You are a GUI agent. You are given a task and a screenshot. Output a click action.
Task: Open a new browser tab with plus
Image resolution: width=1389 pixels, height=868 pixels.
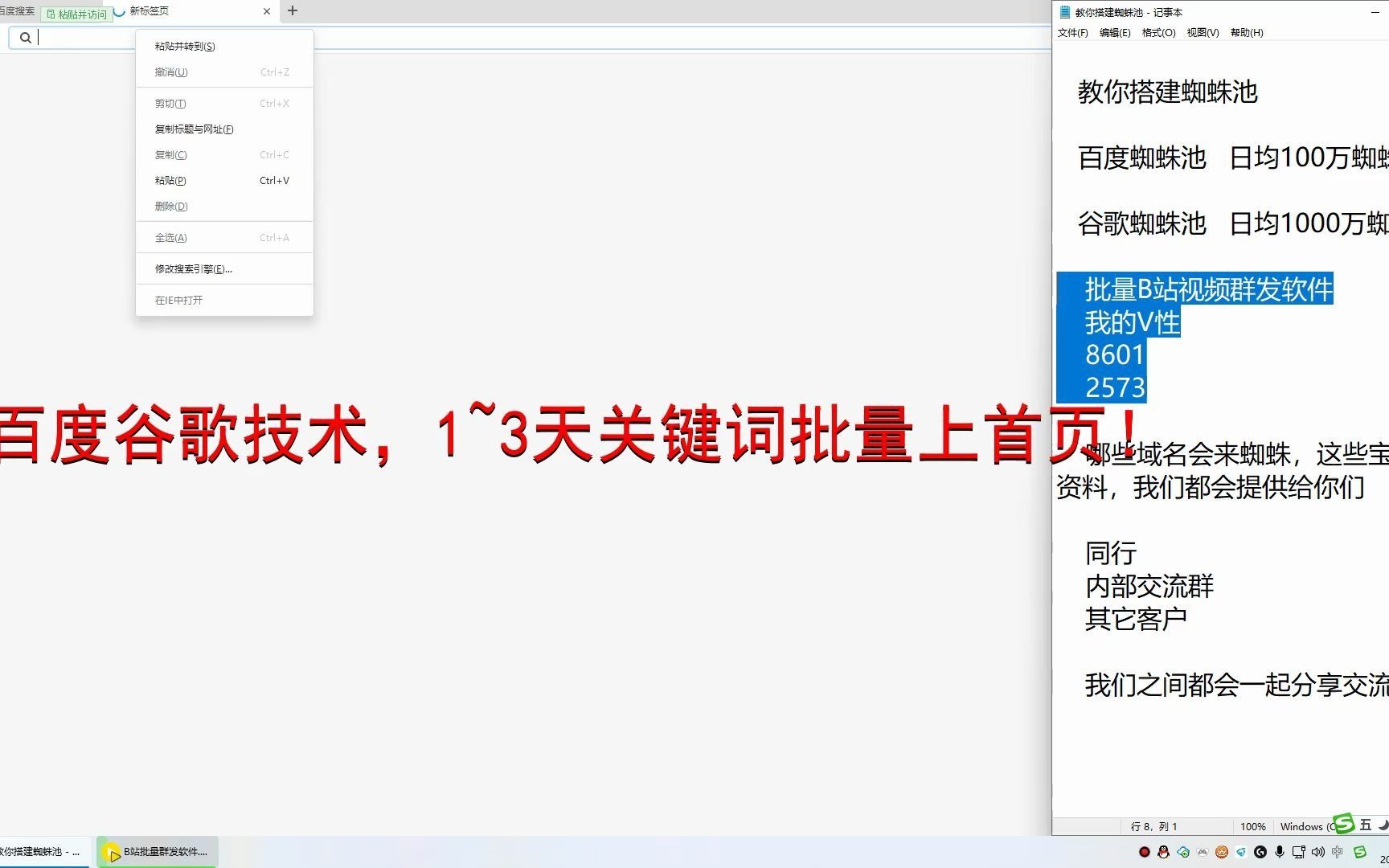click(x=293, y=10)
